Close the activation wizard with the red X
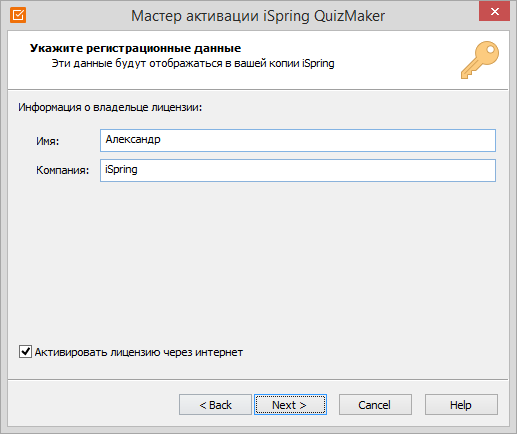The width and height of the screenshot is (517, 434). click(x=494, y=12)
